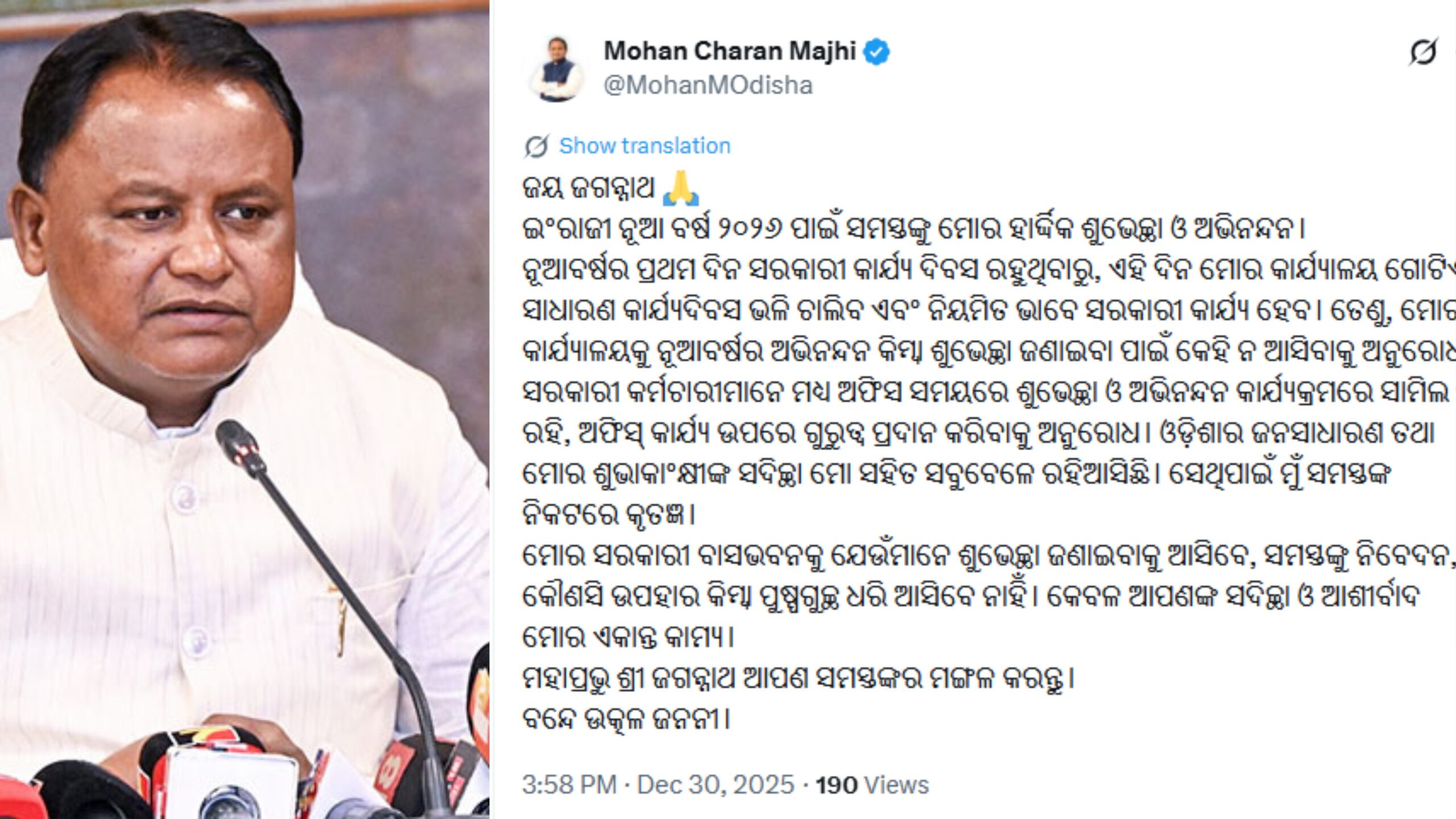Click the icon beside Show translation
Image resolution: width=1456 pixels, height=819 pixels.
tap(536, 147)
